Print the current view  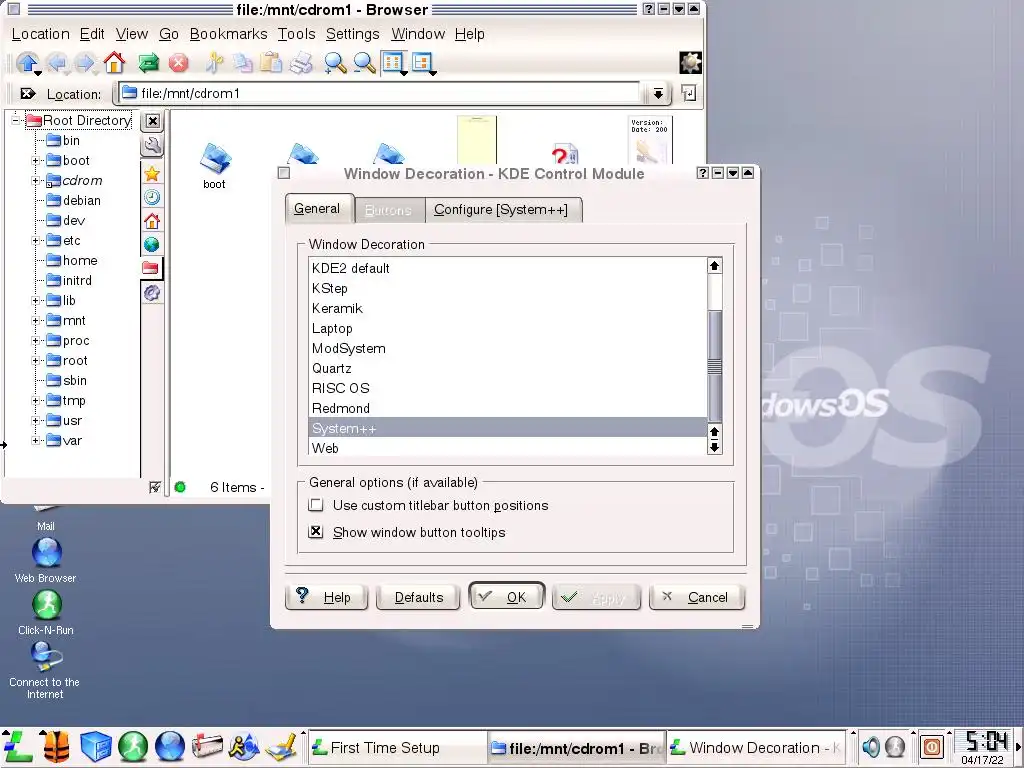pyautogui.click(x=301, y=63)
